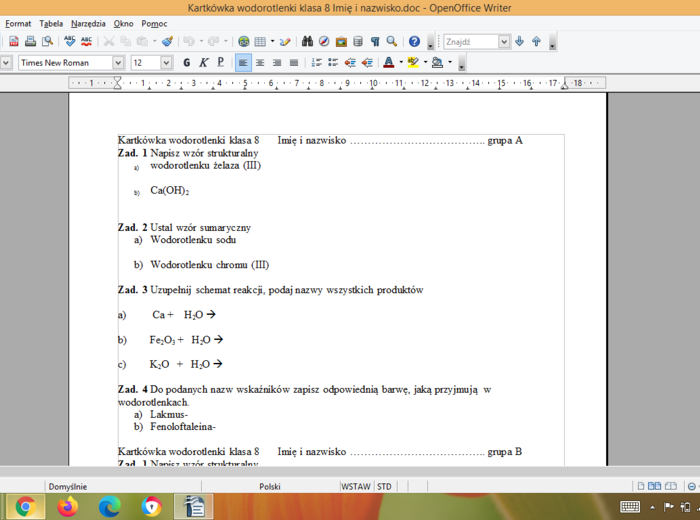Expand the Find toolbar search history dropdown

[504, 42]
